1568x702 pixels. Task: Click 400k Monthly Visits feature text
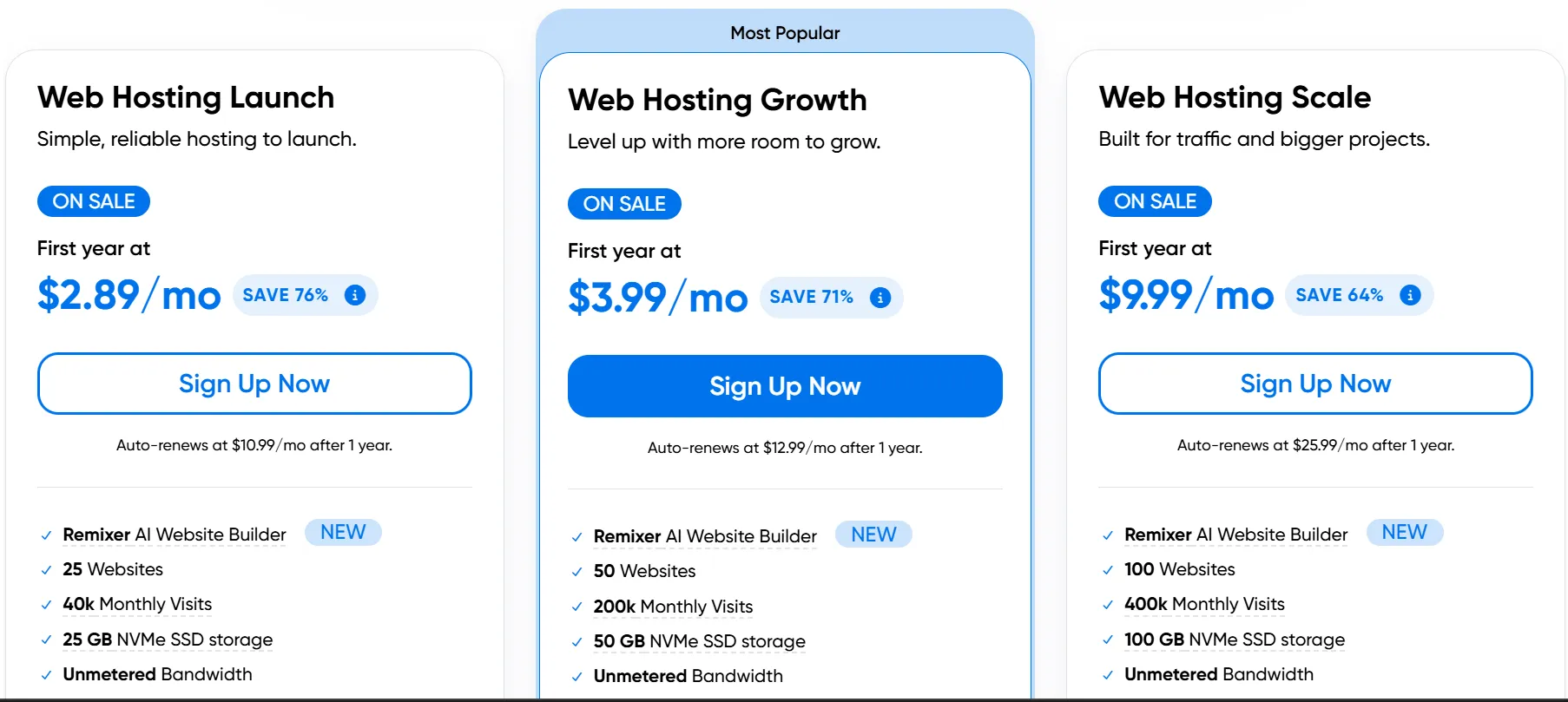click(1204, 604)
